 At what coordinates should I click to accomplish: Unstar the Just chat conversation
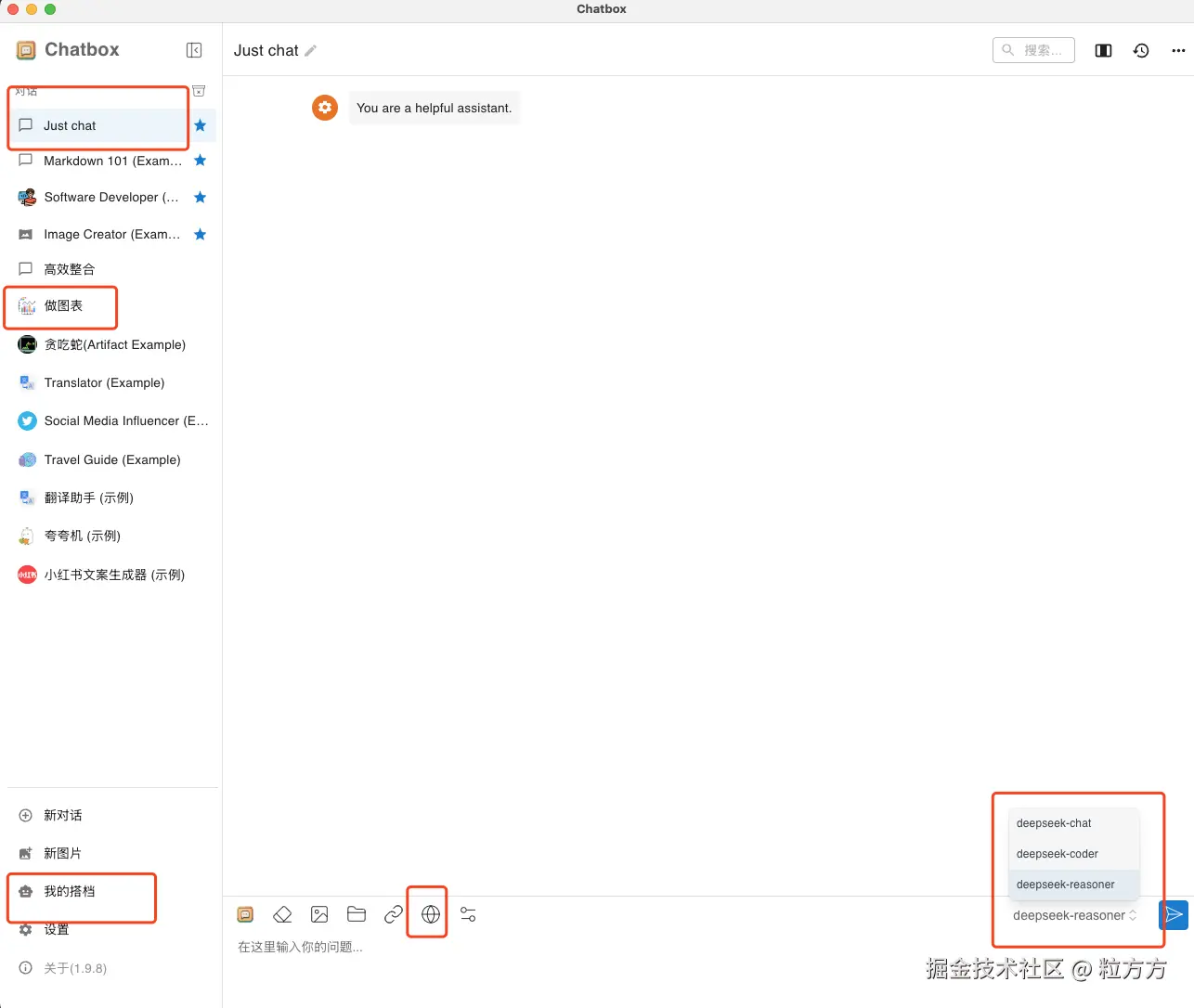pyautogui.click(x=200, y=125)
